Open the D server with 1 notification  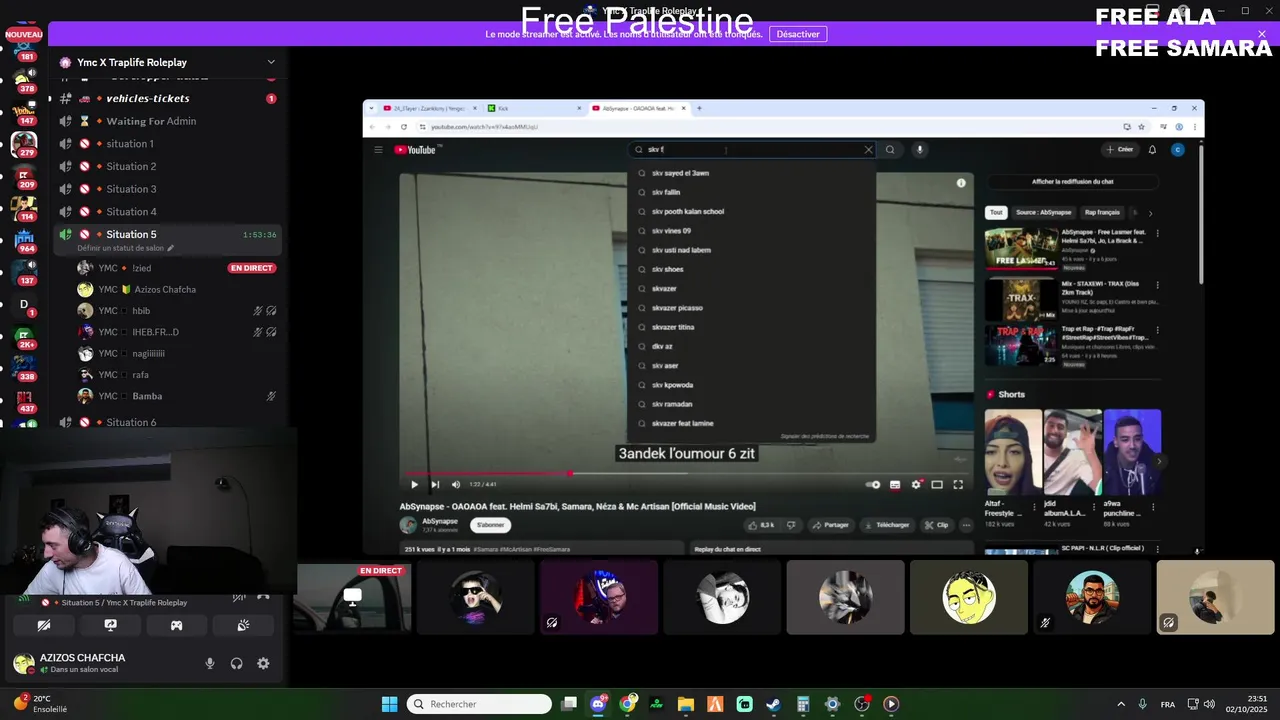(24, 304)
